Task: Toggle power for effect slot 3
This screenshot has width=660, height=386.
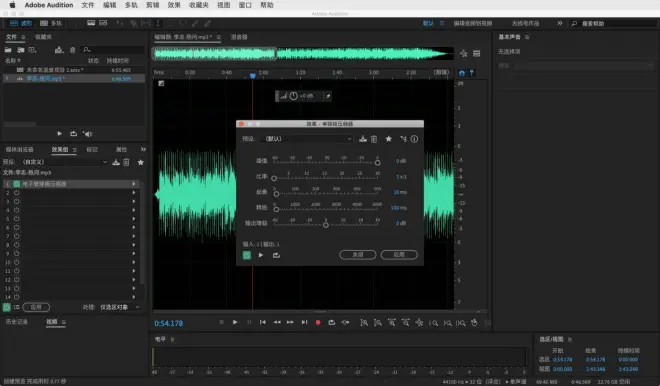Action: [17, 201]
